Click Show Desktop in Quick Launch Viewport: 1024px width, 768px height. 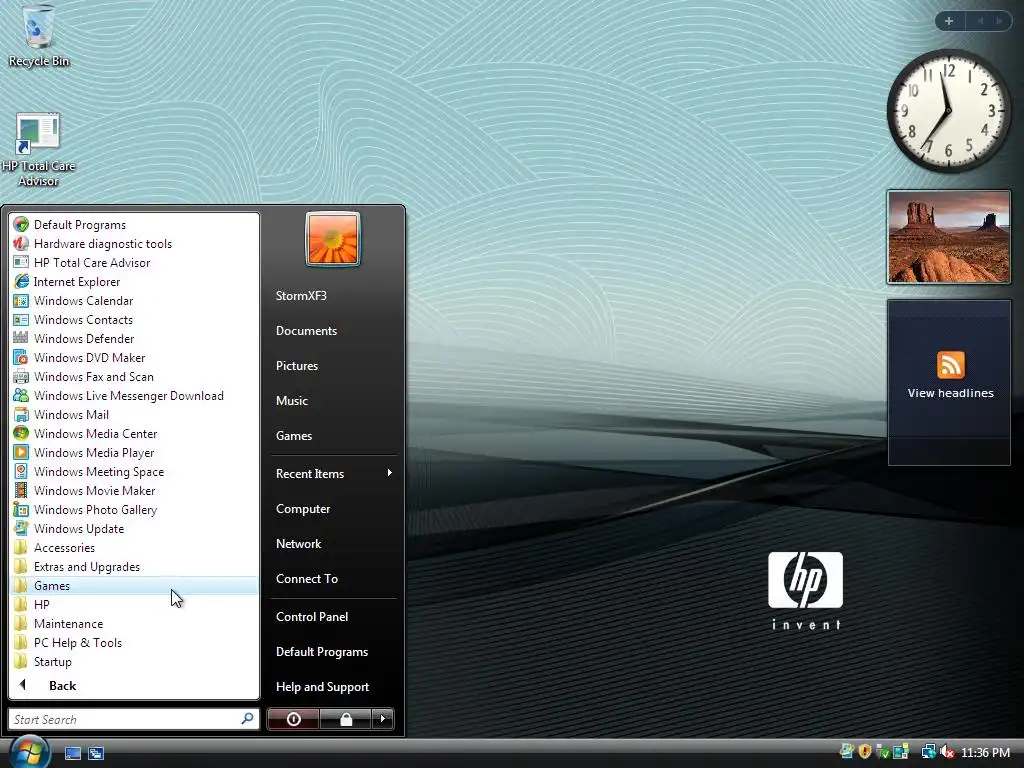(72, 753)
